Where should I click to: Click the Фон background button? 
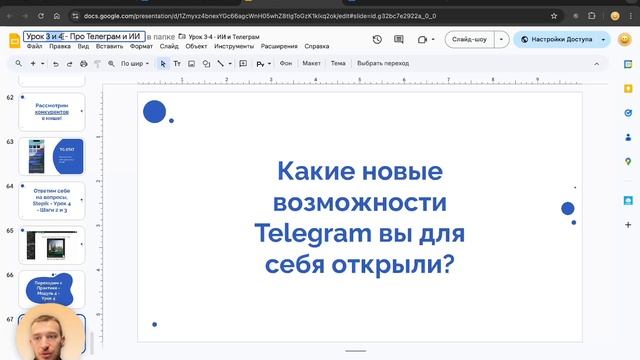(x=286, y=64)
